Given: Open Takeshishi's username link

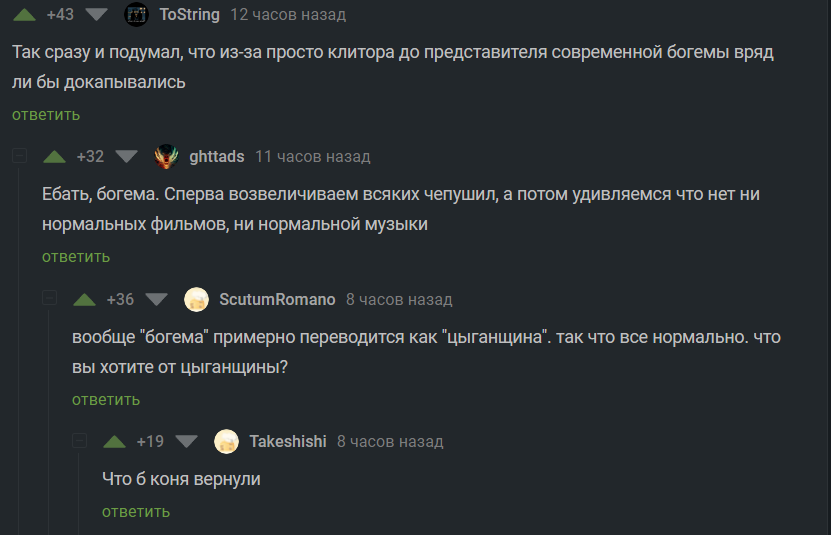Looking at the screenshot, I should click(x=288, y=442).
